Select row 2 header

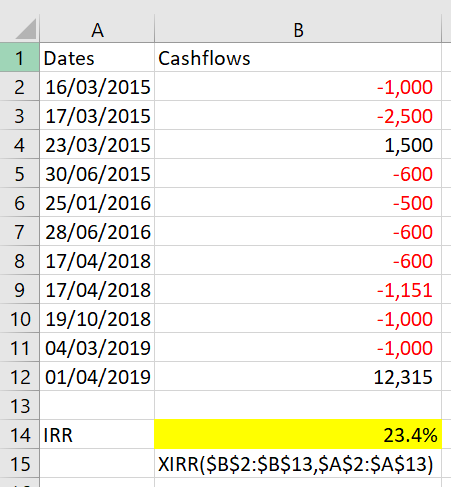tap(19, 86)
